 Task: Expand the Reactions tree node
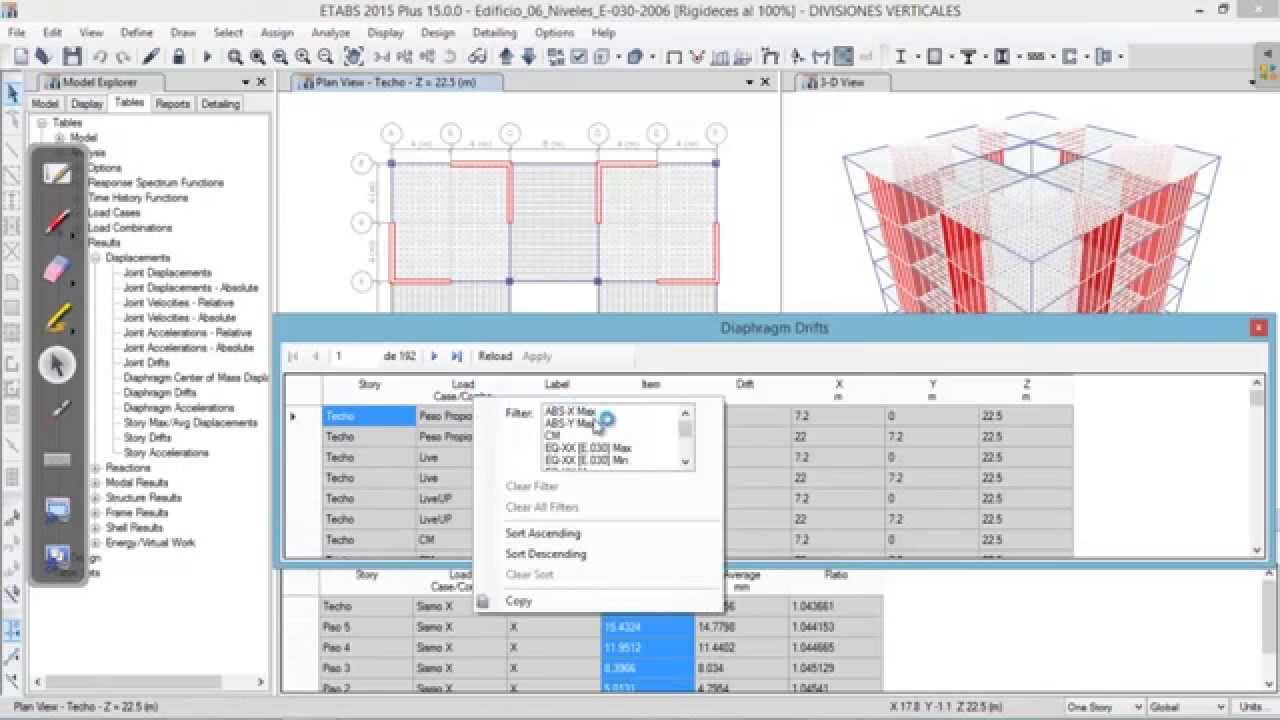click(96, 468)
